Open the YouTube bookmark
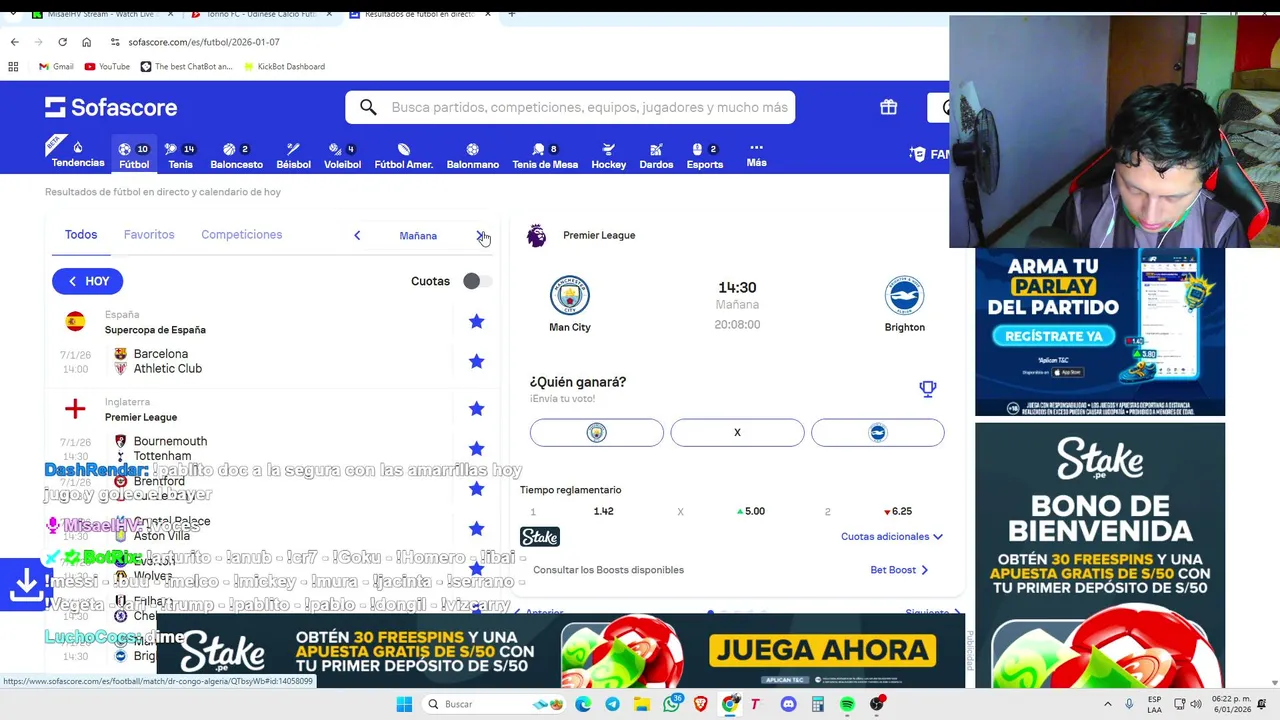This screenshot has height=720, width=1280. click(x=107, y=66)
